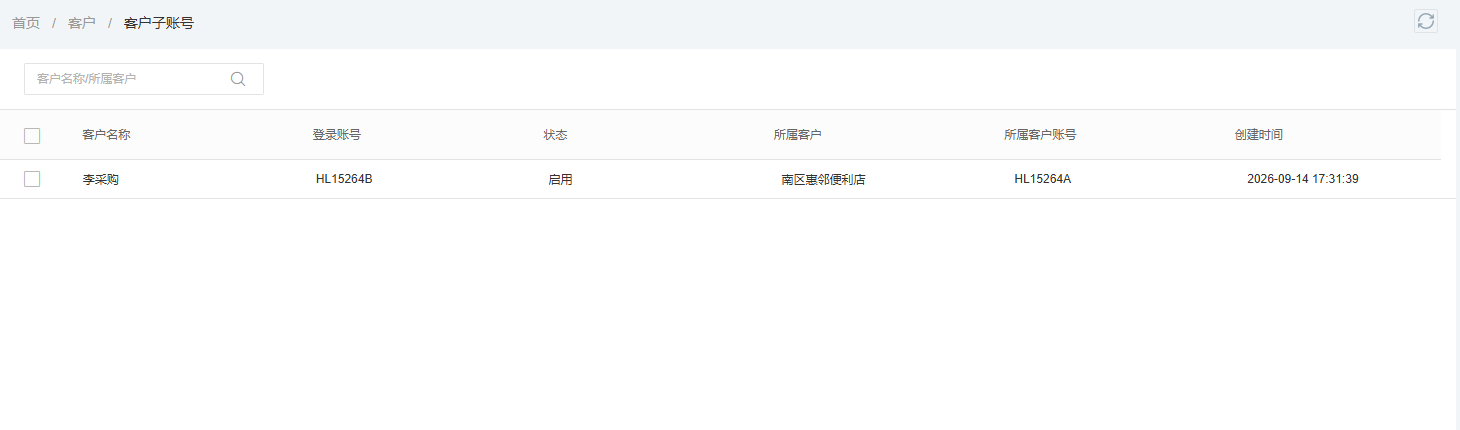Click the 客户名称 column header

pyautogui.click(x=106, y=135)
